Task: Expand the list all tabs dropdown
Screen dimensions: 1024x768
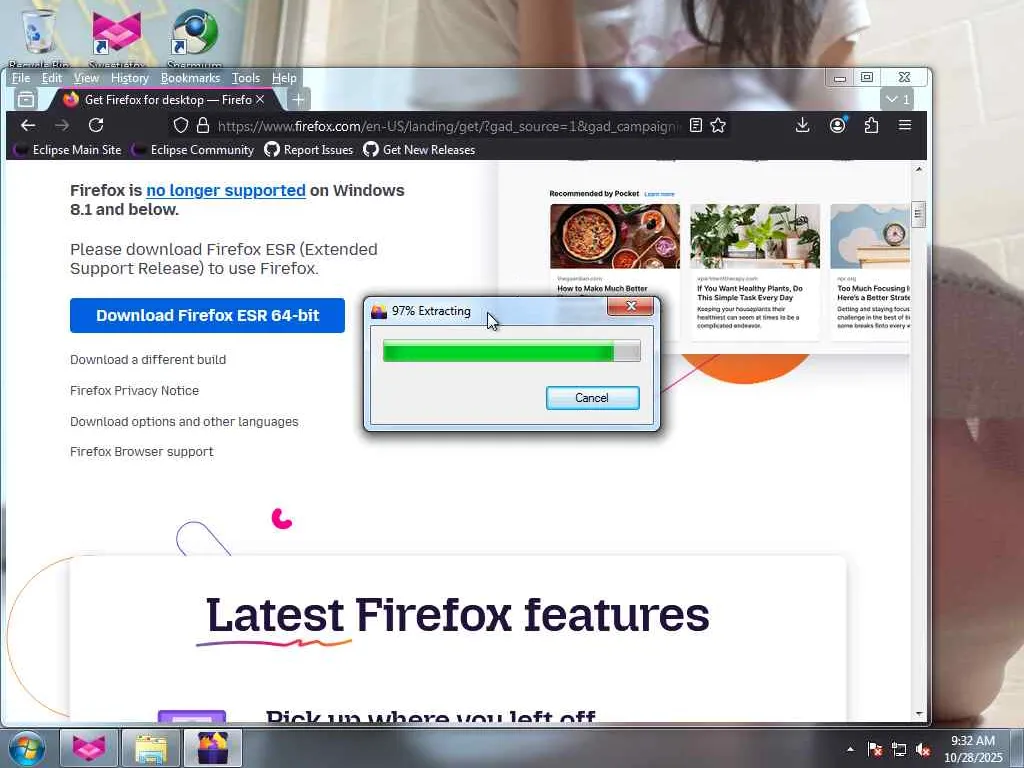Action: click(897, 100)
